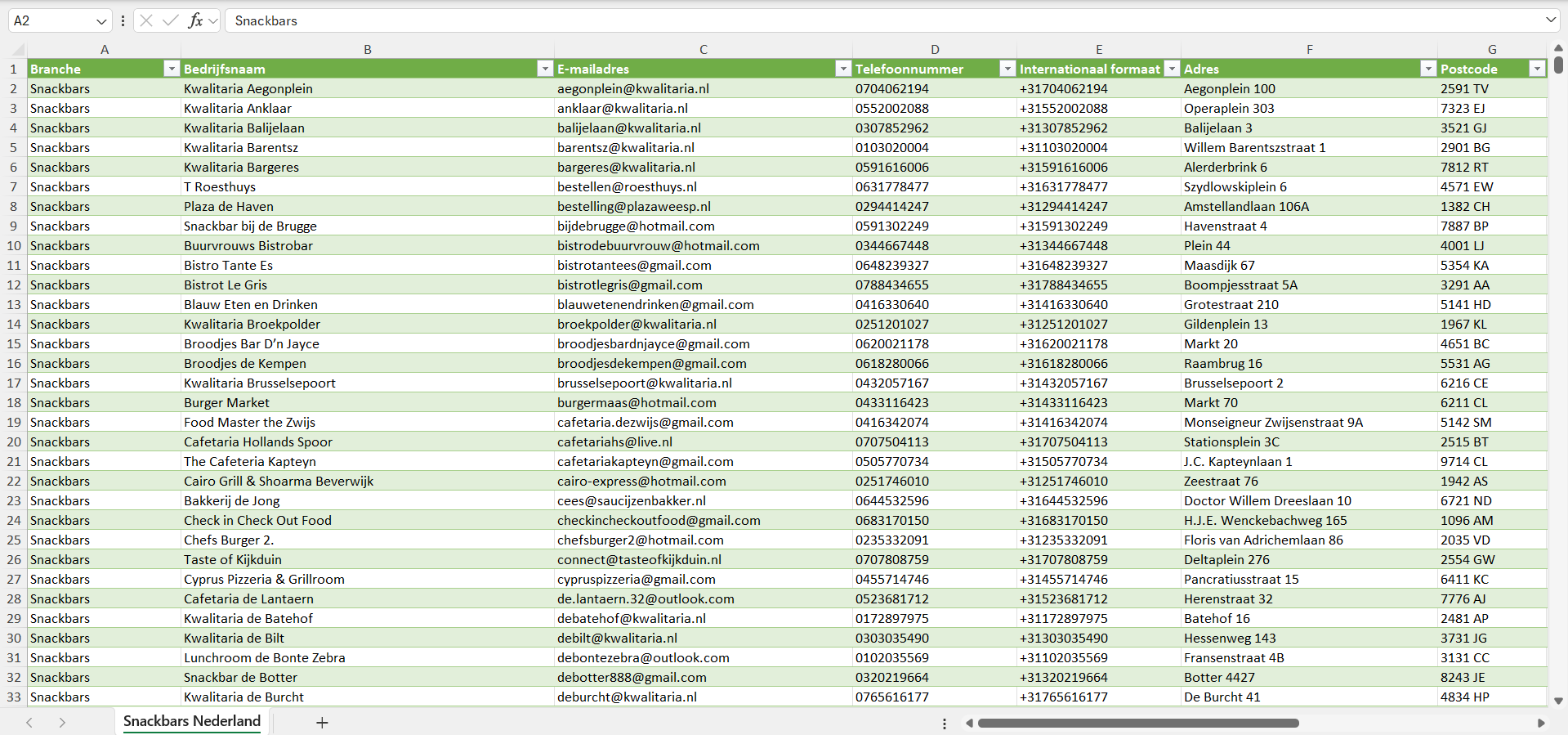Open the Postcode column filter dropdown
The height and width of the screenshot is (735, 1568).
[x=1537, y=69]
